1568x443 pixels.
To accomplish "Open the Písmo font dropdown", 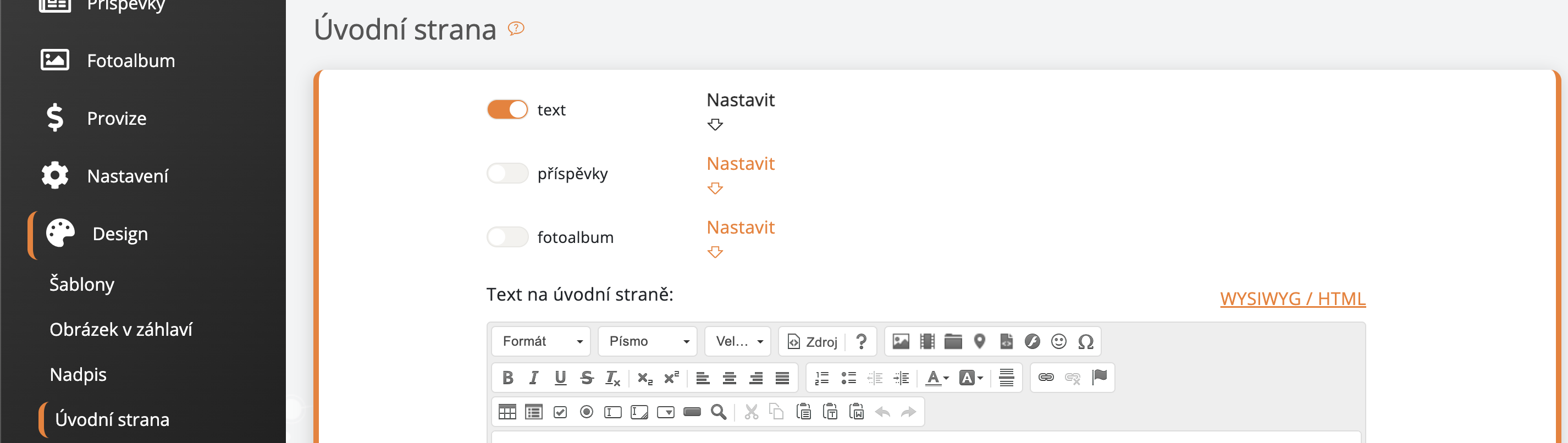I will [648, 341].
